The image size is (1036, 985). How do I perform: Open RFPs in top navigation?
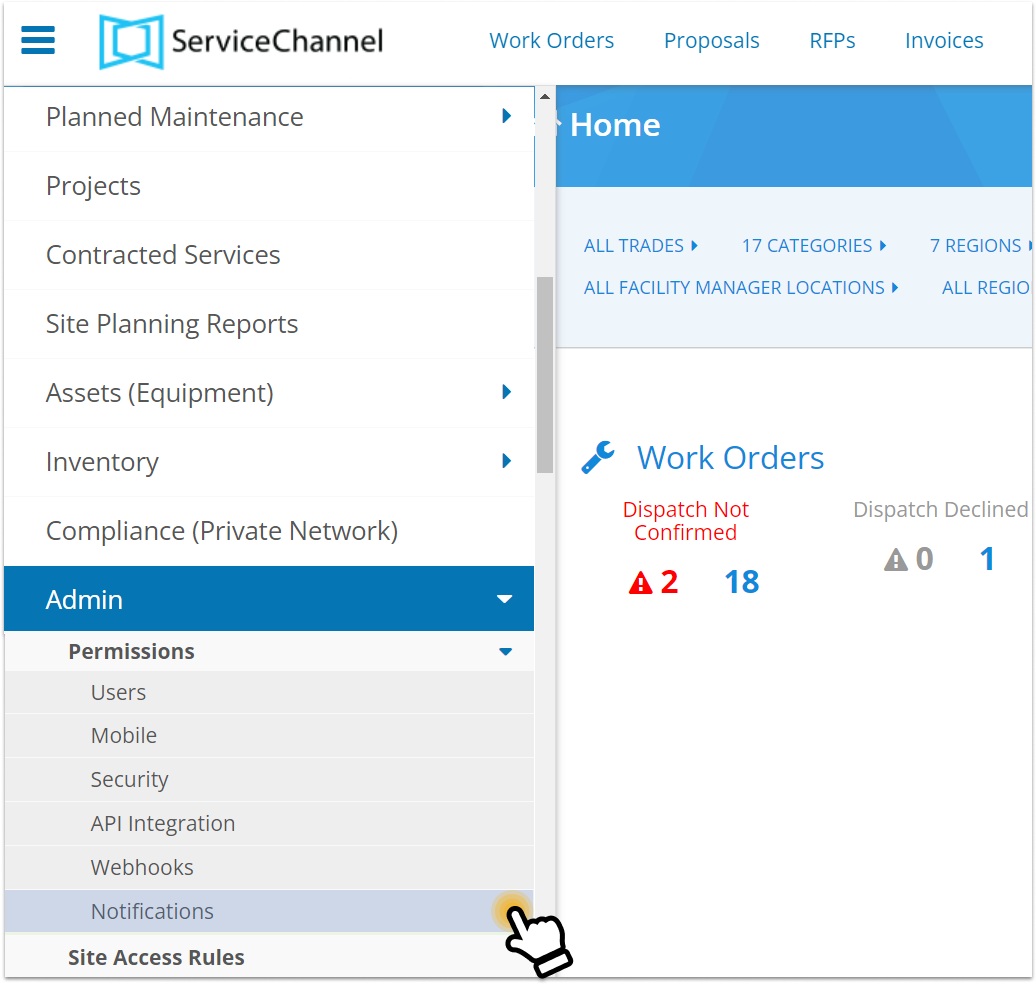[x=832, y=40]
